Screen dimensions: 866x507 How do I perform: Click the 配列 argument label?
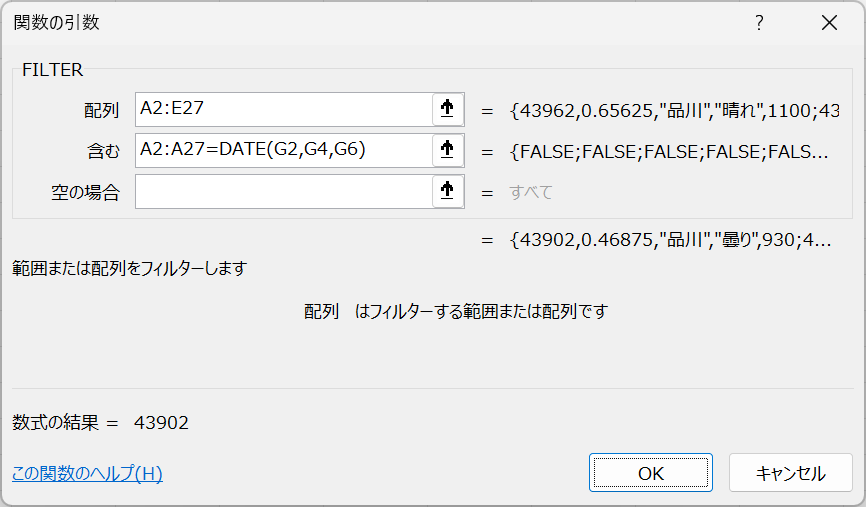coord(102,110)
